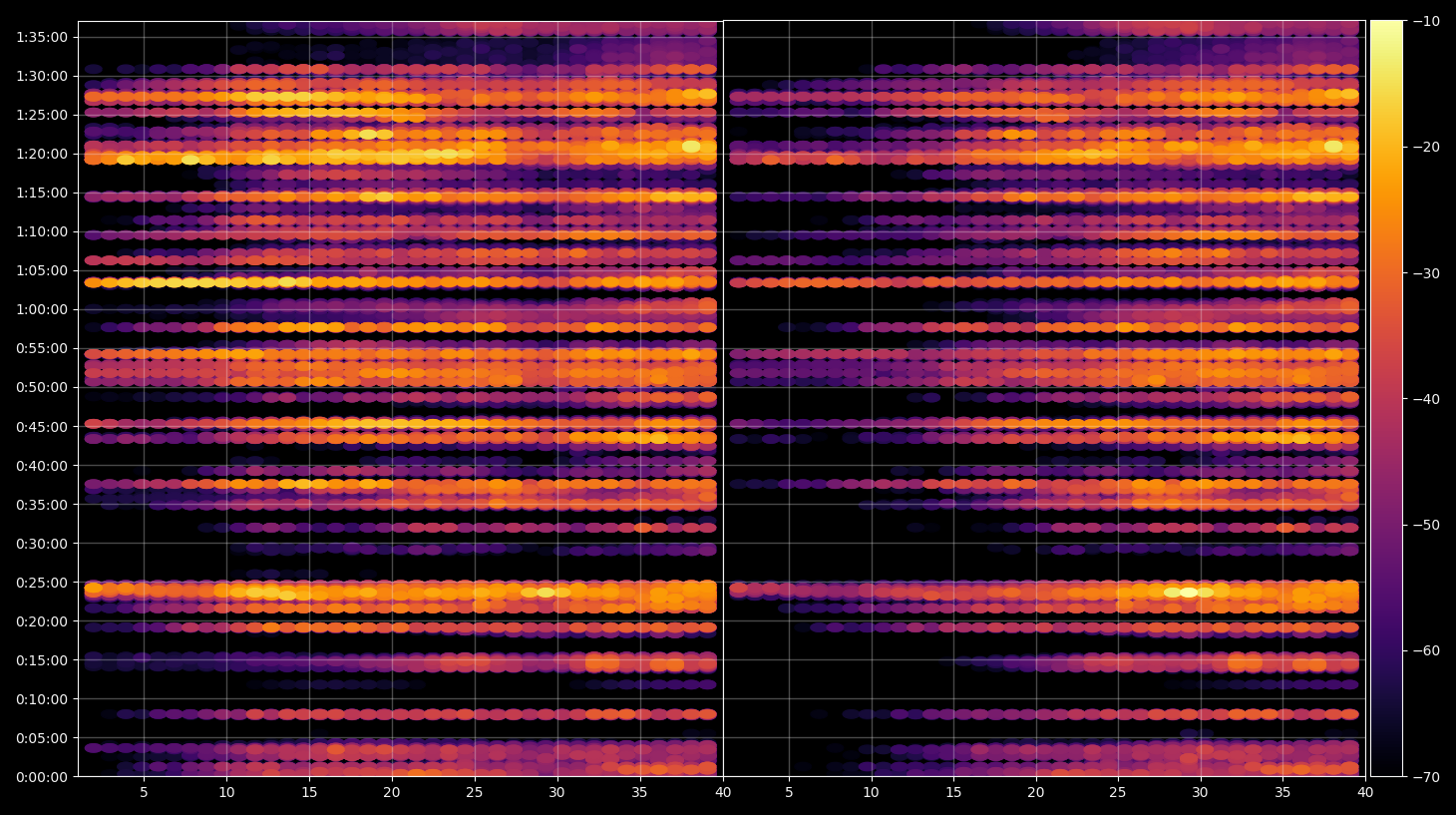1456x815 pixels.
Task: Click the 0:10:00 tick label
Action: tap(42, 699)
